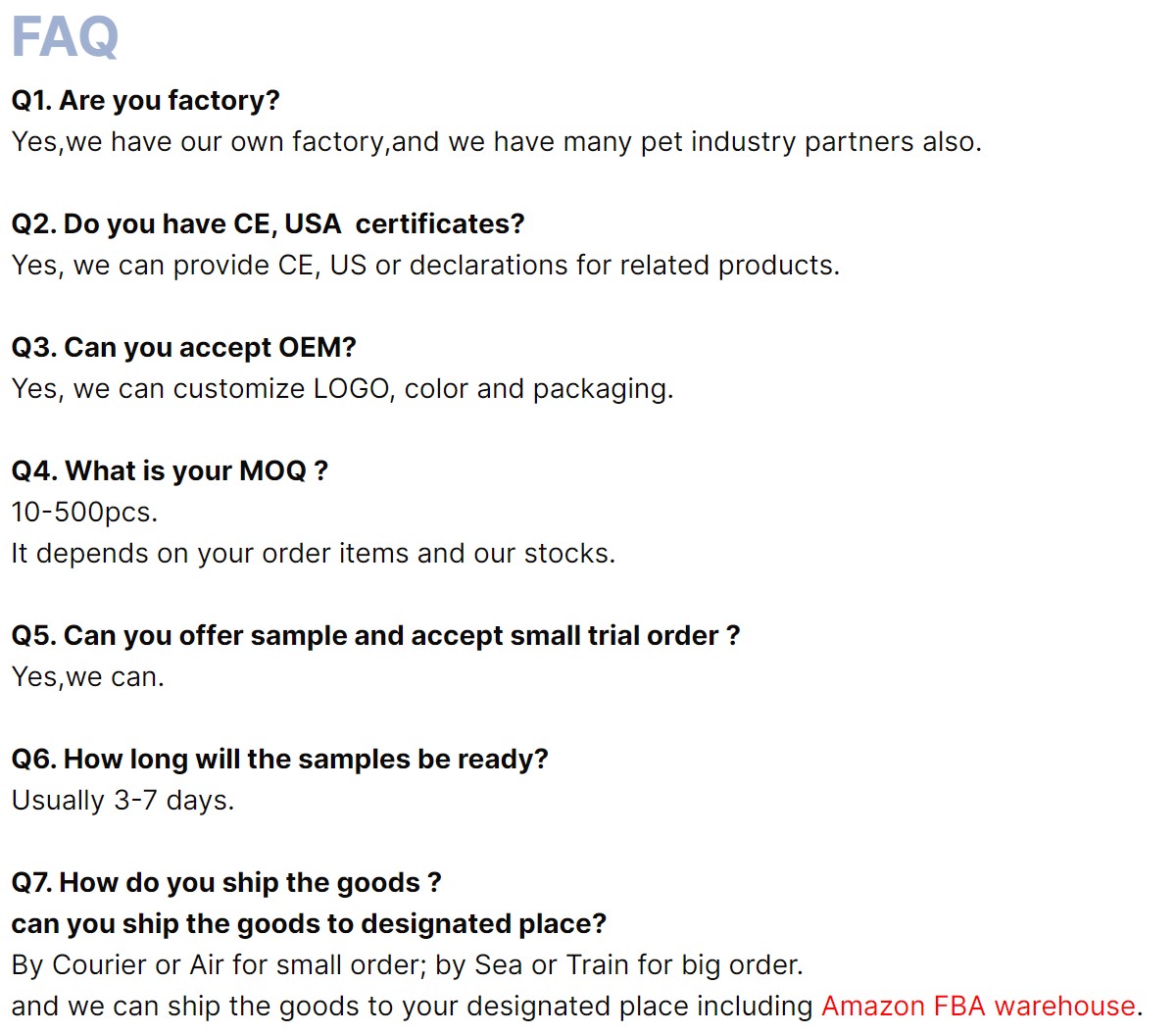Select 'Q6. How long will the samples be ready?'
This screenshot has height=1033, width=1176.
pyautogui.click(x=279, y=760)
